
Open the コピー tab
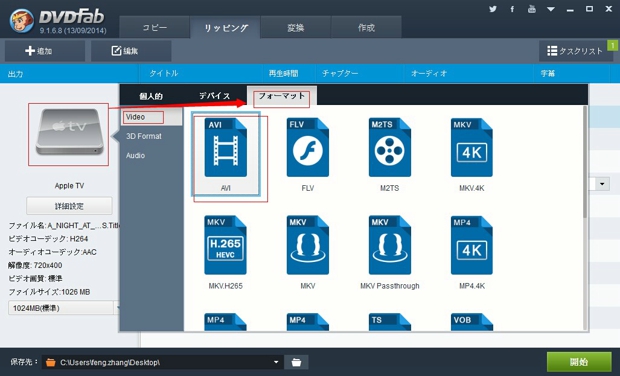coord(155,28)
